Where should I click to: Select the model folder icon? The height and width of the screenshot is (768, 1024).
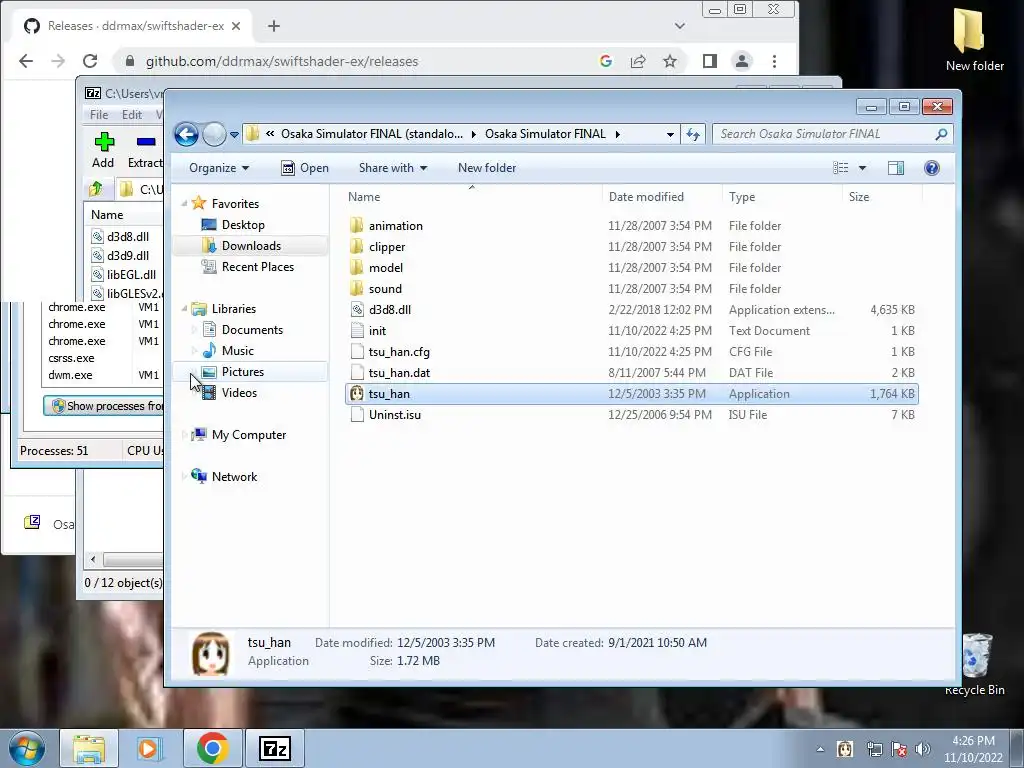[x=357, y=267]
